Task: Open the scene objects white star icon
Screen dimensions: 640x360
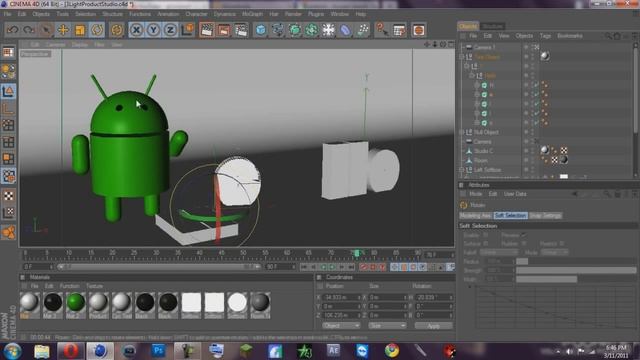Action: [x=329, y=30]
